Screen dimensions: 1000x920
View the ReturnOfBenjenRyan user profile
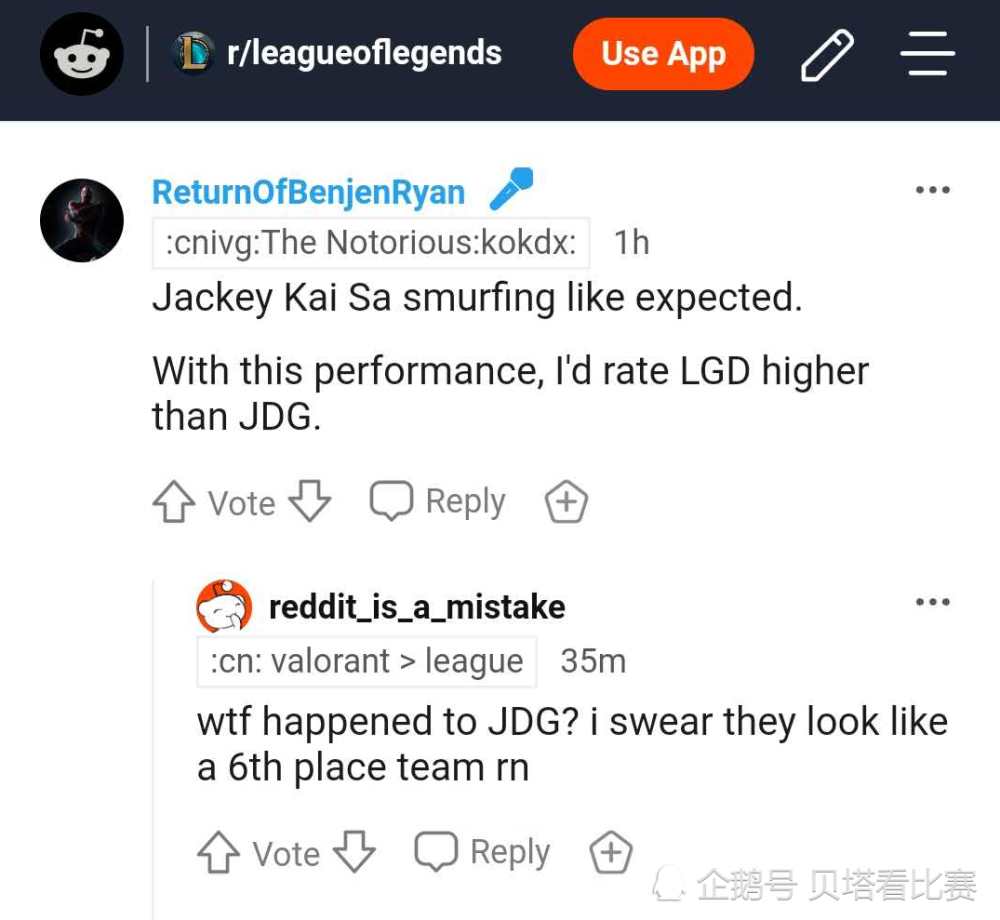309,192
